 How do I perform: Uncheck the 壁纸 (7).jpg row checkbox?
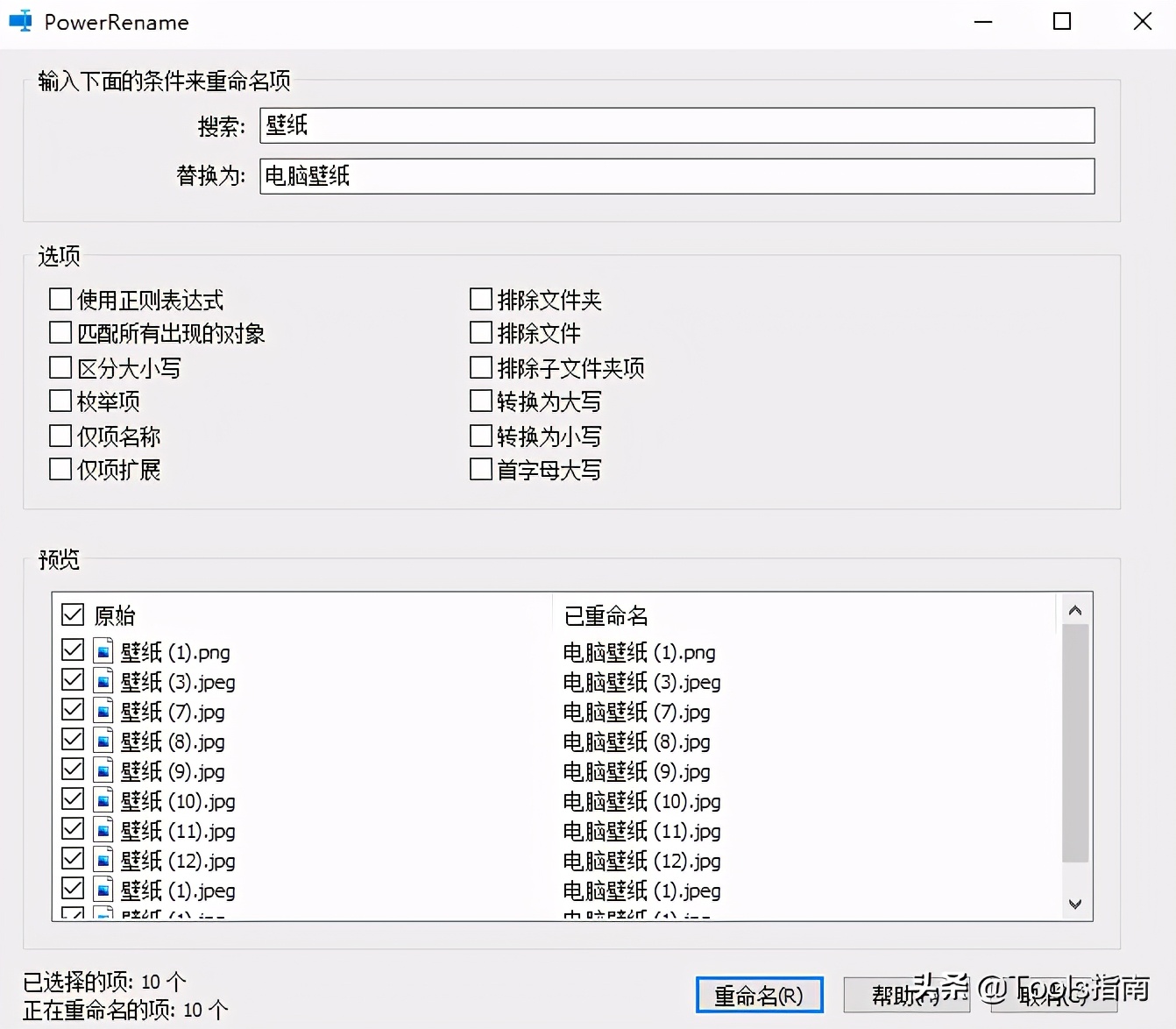[73, 710]
